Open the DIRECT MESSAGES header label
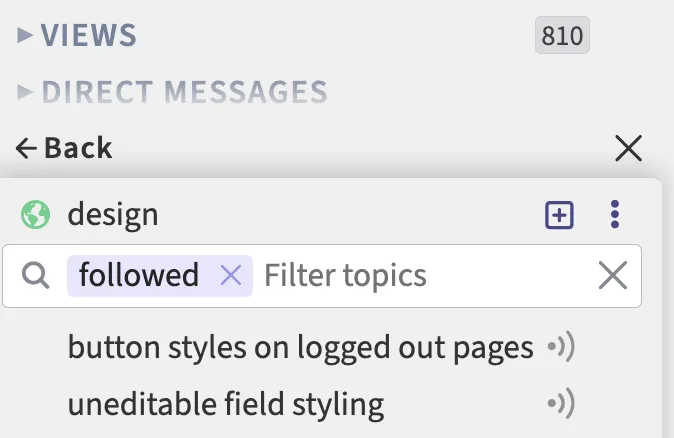The height and width of the screenshot is (438, 674). click(185, 92)
